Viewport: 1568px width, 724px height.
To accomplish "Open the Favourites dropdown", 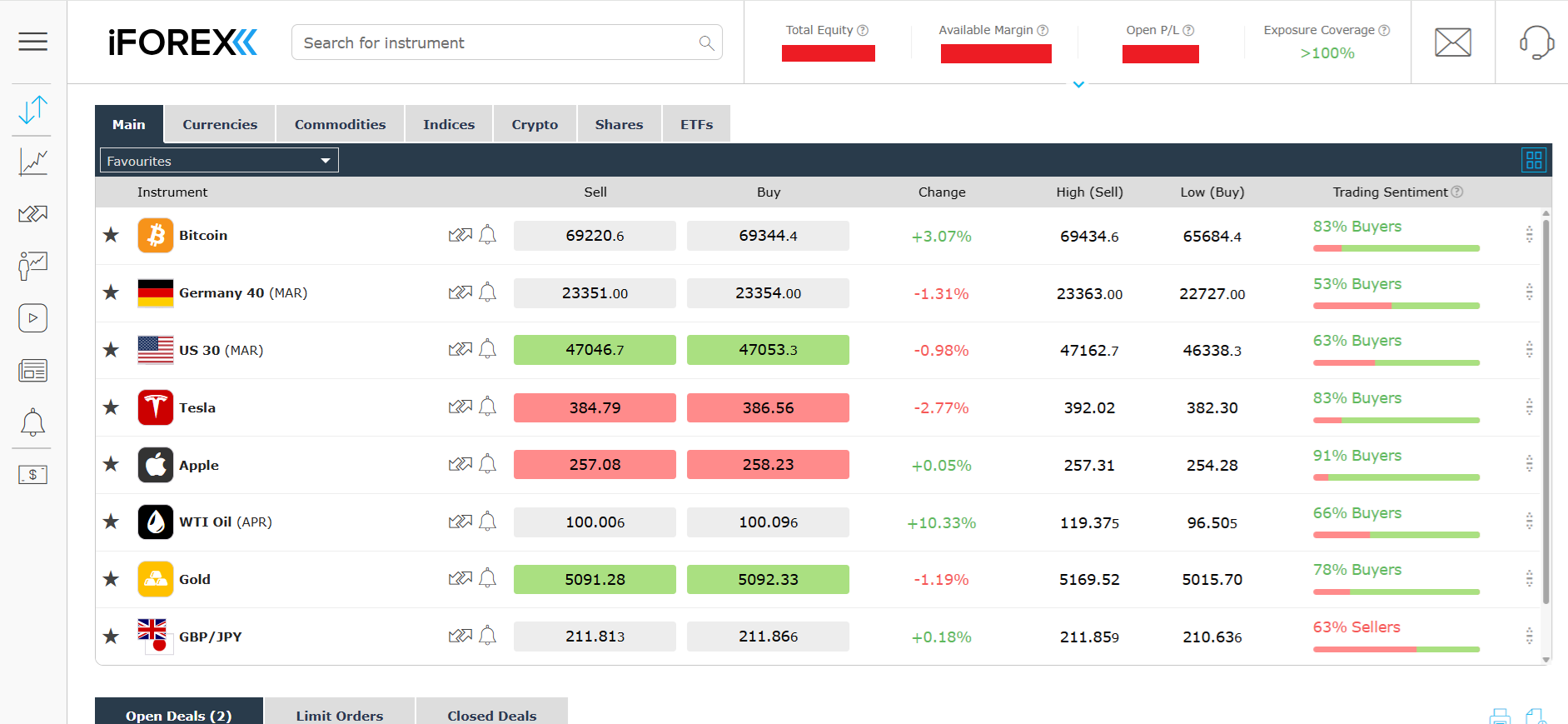I will [219, 160].
